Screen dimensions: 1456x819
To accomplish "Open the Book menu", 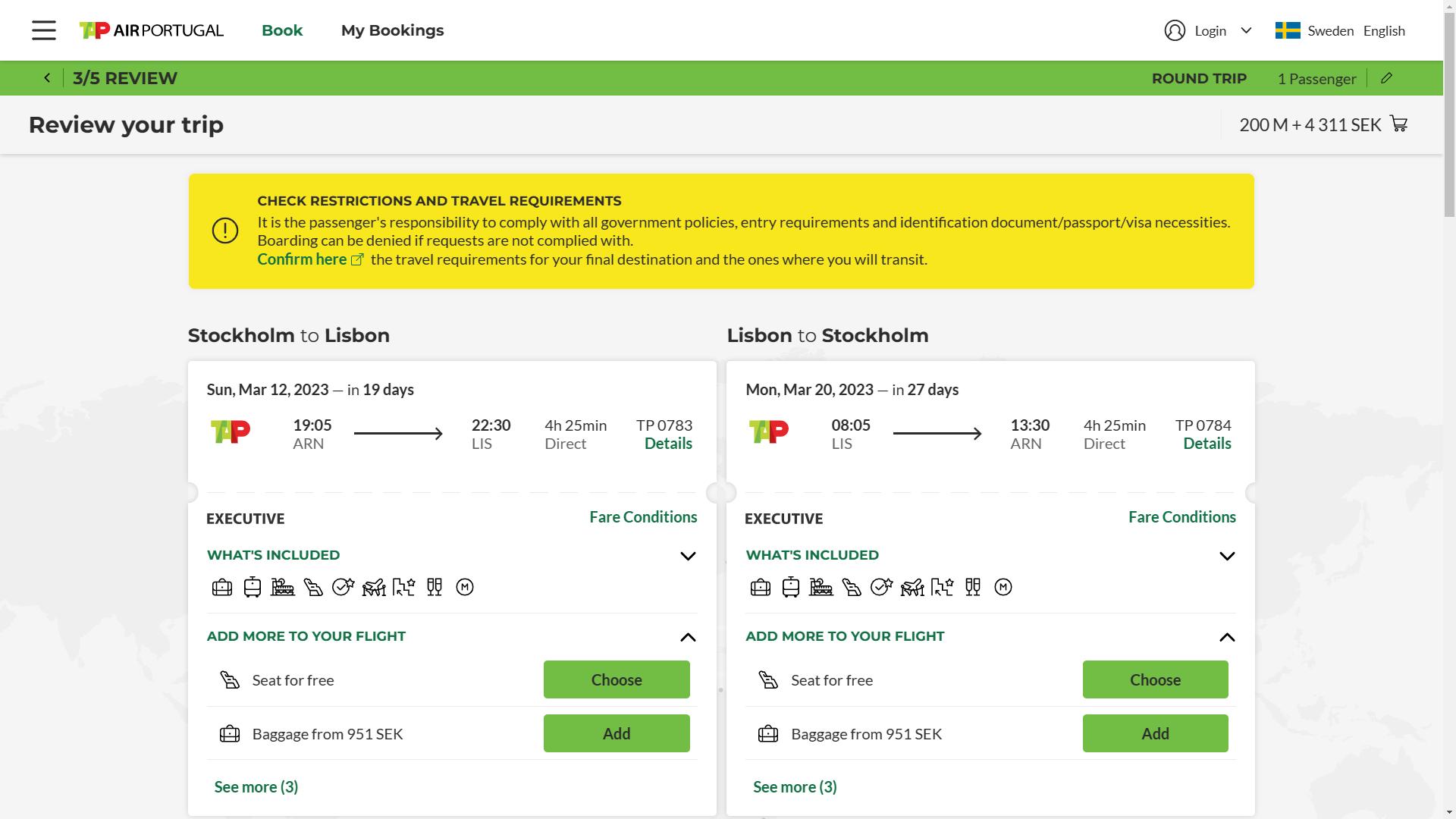I will coord(282,30).
